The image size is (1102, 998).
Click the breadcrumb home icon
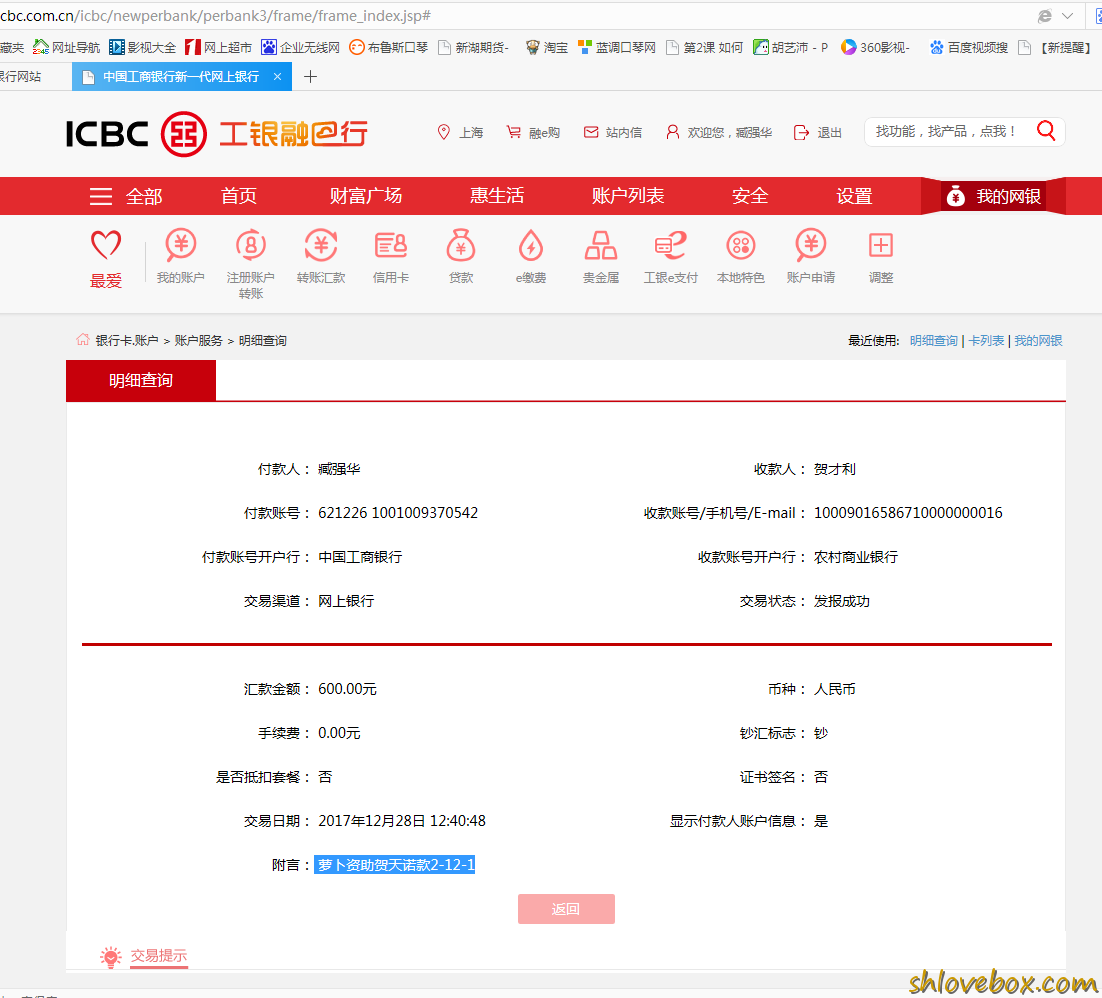coord(83,339)
